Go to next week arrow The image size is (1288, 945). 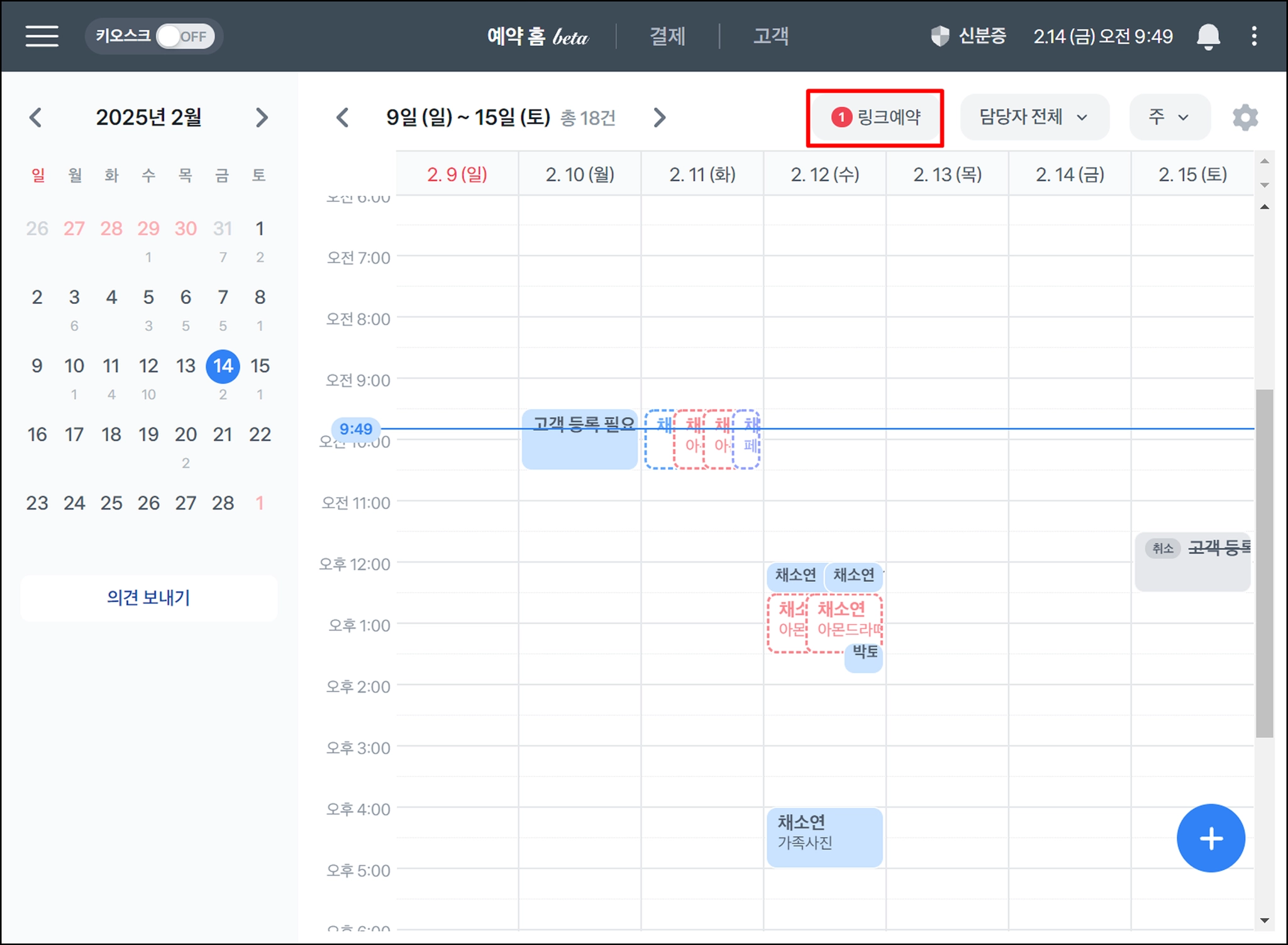[659, 118]
